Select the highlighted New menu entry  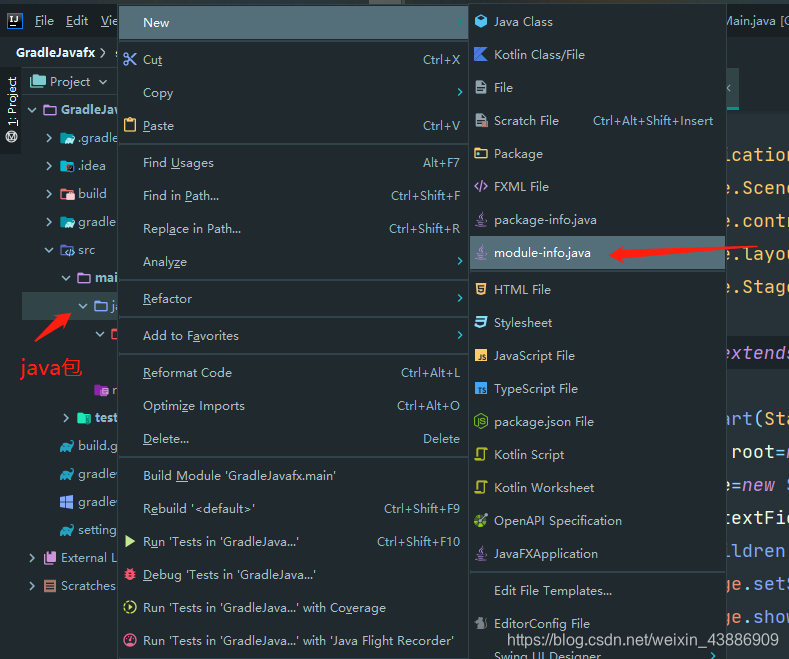pos(293,23)
